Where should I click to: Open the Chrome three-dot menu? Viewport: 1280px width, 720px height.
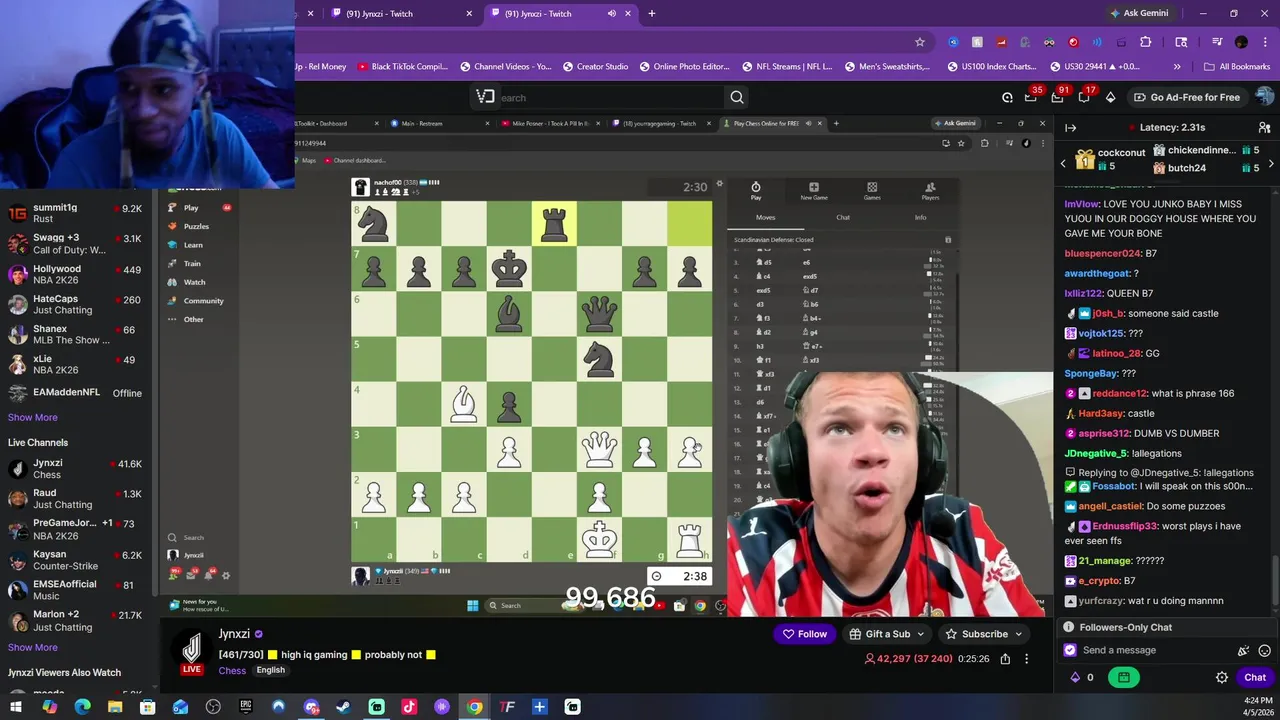coord(1266,42)
